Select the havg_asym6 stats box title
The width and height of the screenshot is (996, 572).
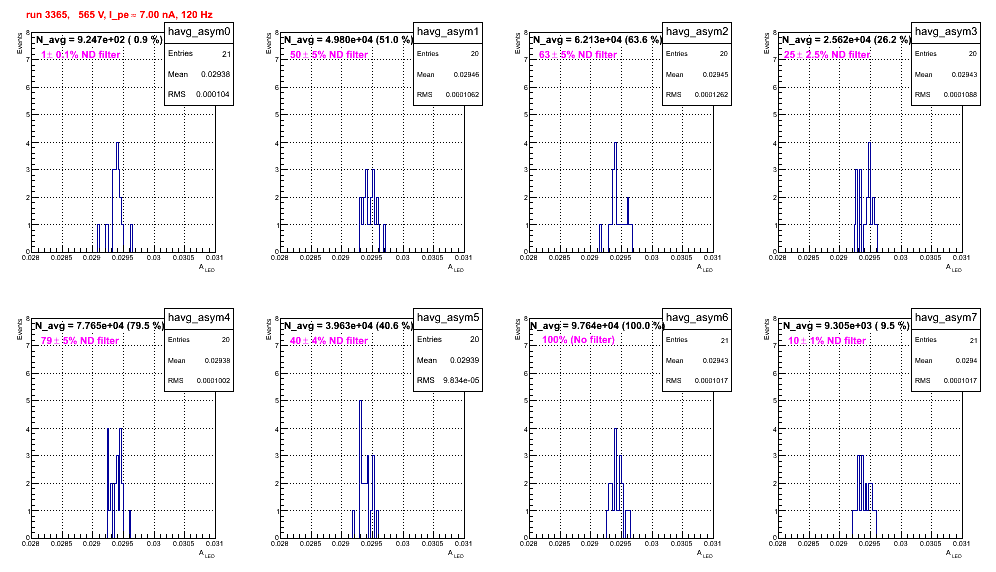pyautogui.click(x=697, y=317)
